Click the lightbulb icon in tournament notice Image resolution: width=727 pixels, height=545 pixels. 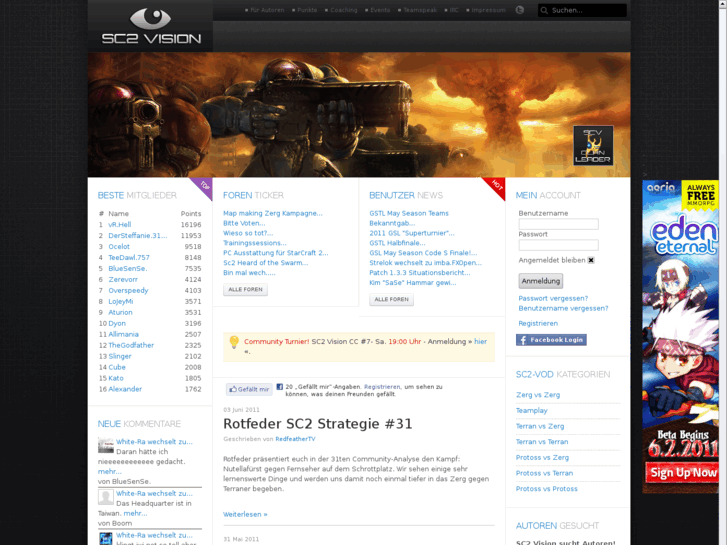(x=234, y=342)
